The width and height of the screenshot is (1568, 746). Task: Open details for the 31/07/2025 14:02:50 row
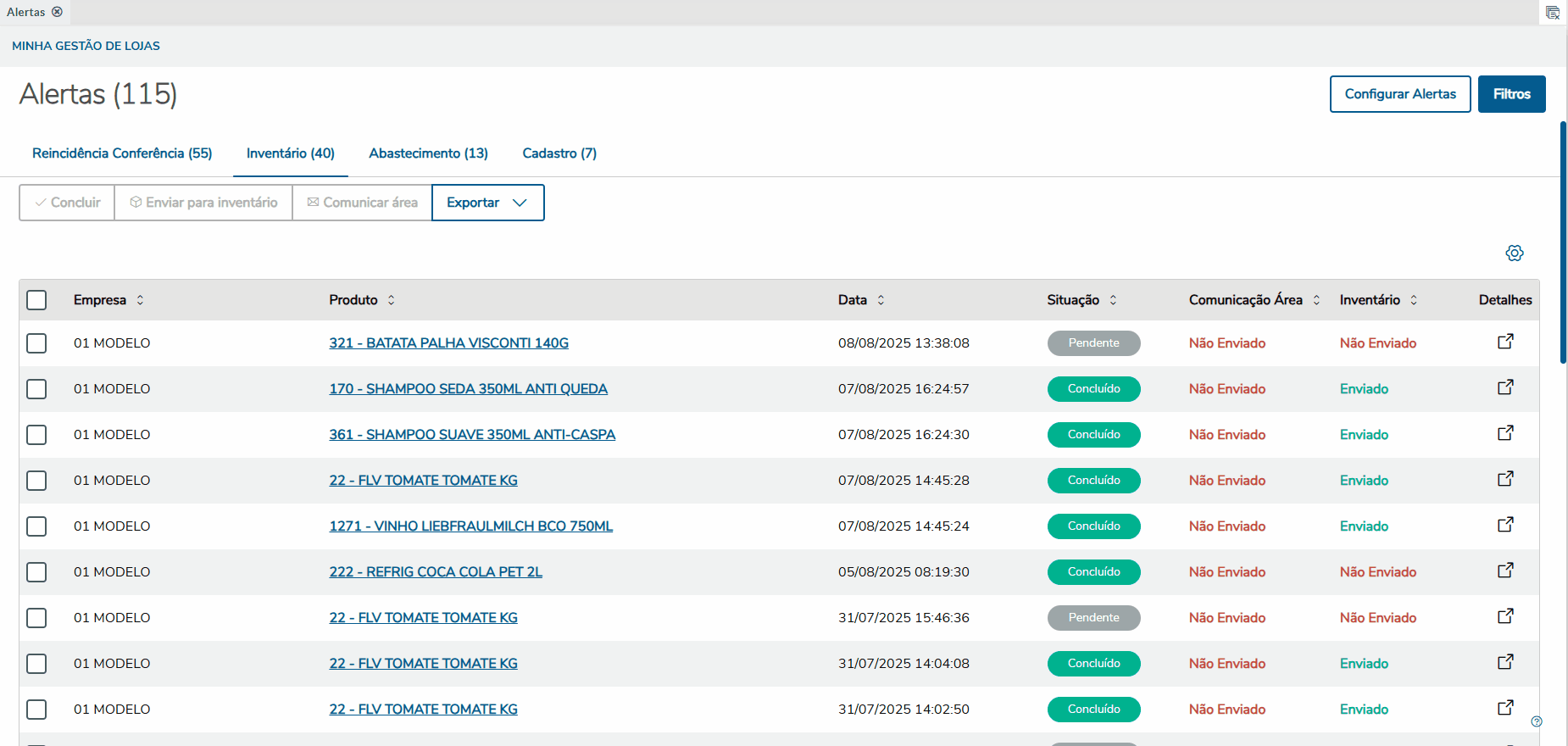coord(1505,708)
